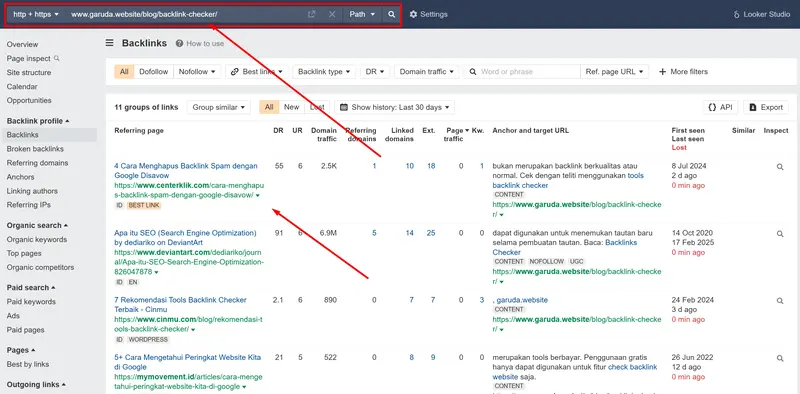The height and width of the screenshot is (394, 800).
Task: Click the Page inspect search icon
Action: click(57, 58)
